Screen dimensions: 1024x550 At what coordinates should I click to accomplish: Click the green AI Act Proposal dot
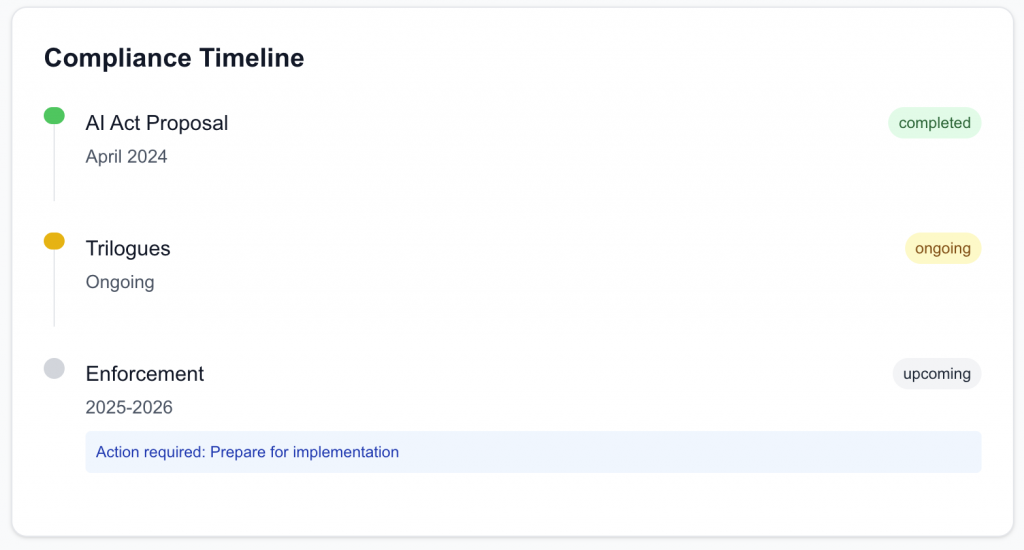pos(54,116)
